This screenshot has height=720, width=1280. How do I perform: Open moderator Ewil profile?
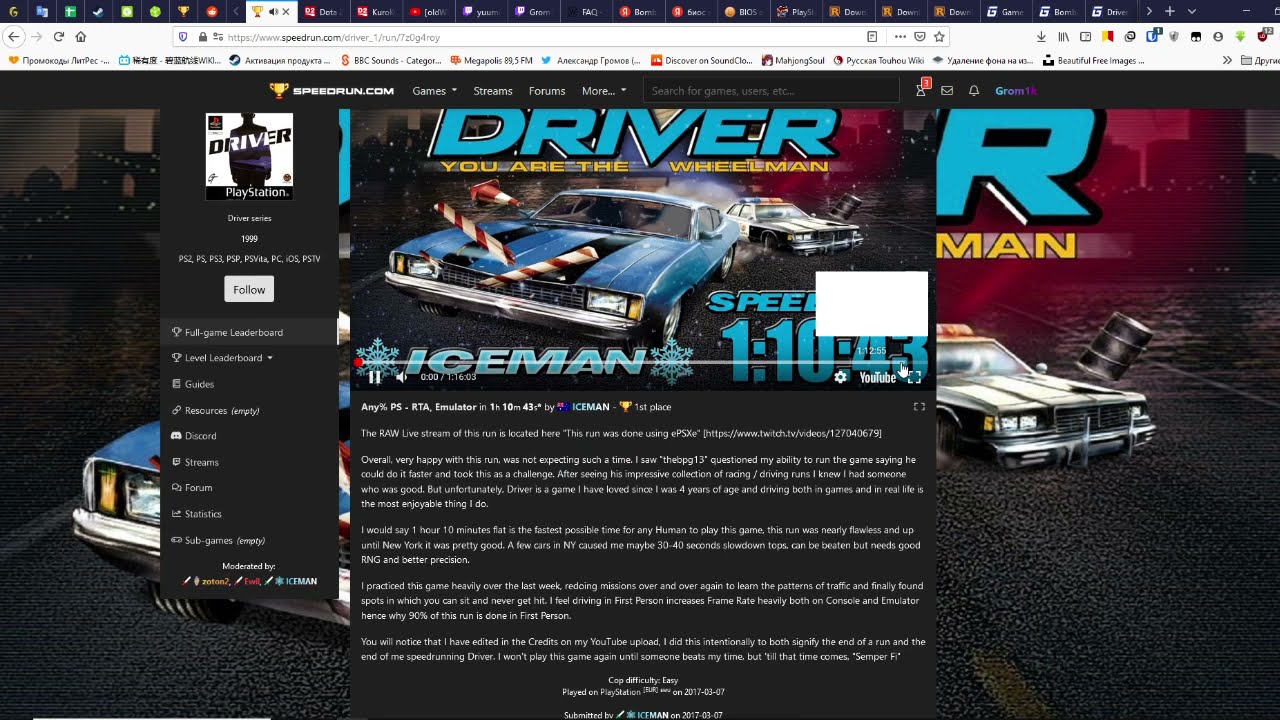(x=252, y=581)
